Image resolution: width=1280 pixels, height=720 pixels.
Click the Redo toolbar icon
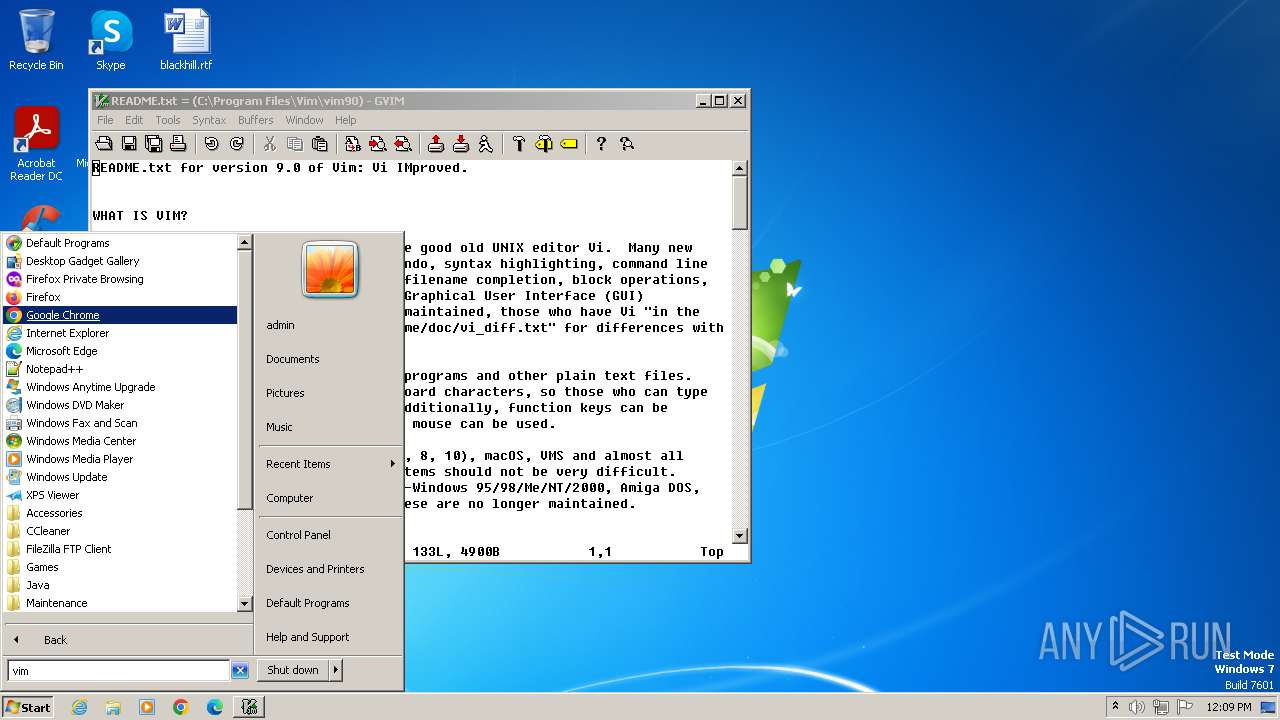tap(237, 144)
